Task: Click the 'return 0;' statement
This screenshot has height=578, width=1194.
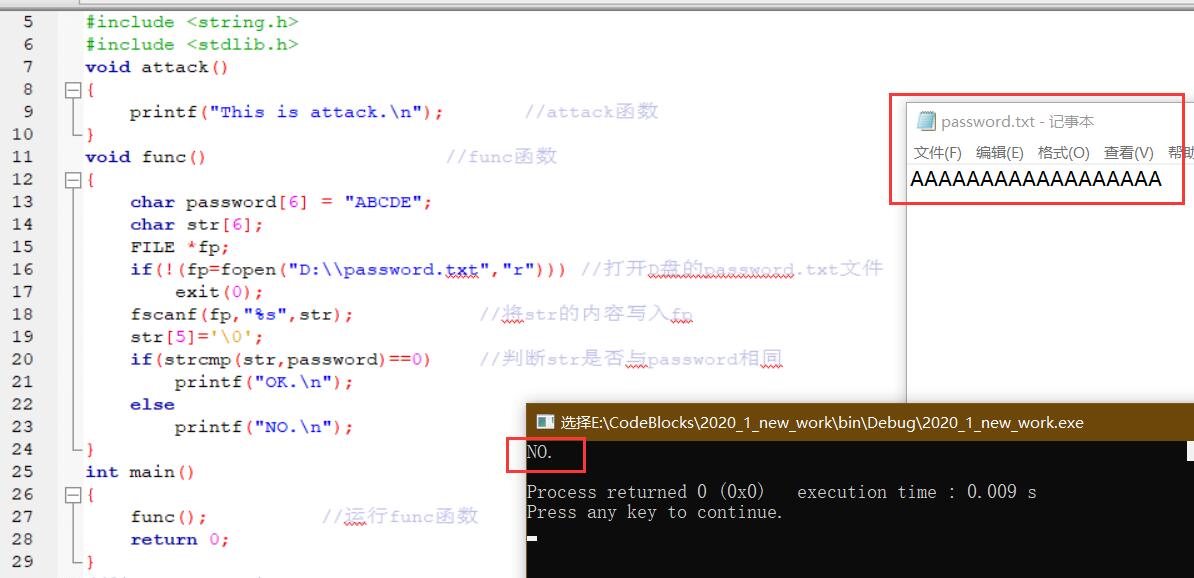Action: [180, 540]
